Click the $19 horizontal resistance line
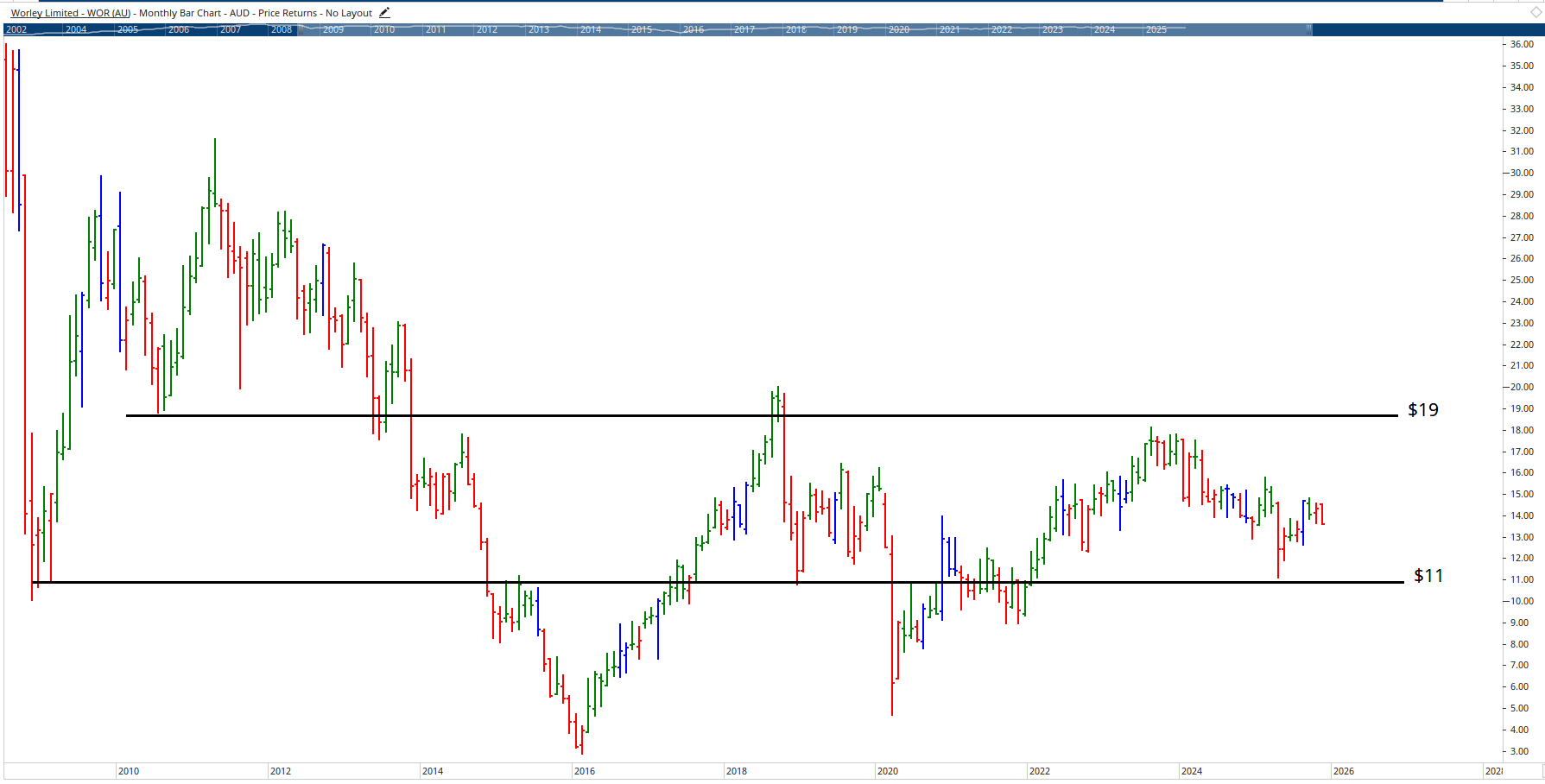The image size is (1545, 784). (777, 414)
